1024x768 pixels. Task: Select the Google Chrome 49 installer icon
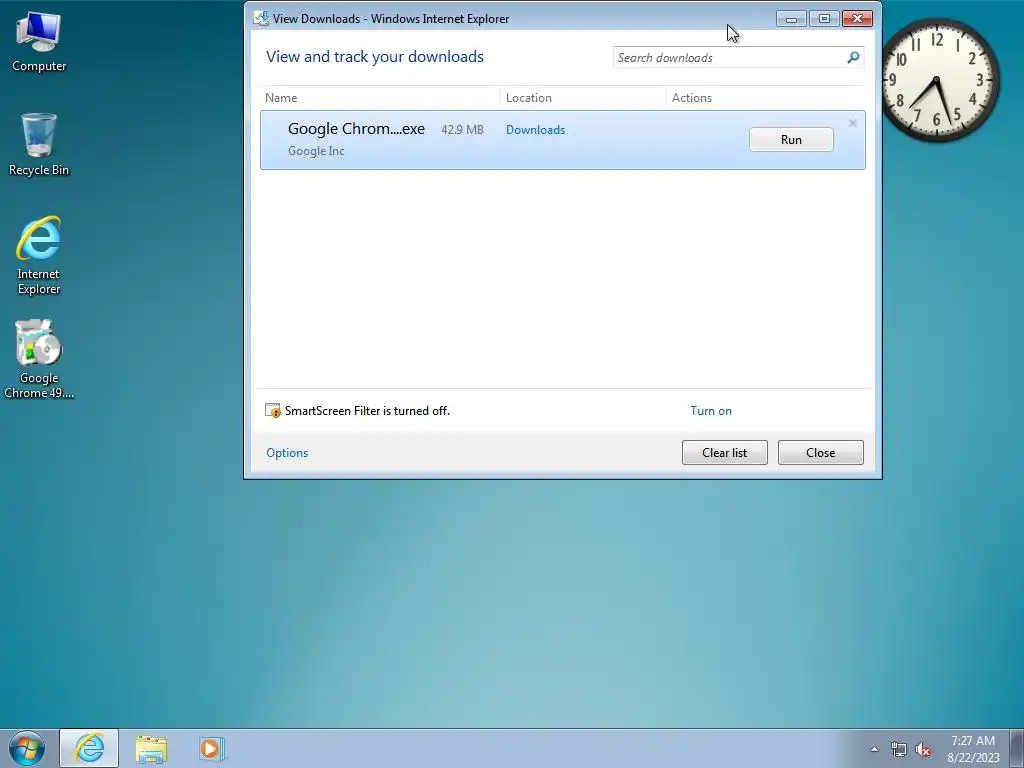[x=39, y=359]
